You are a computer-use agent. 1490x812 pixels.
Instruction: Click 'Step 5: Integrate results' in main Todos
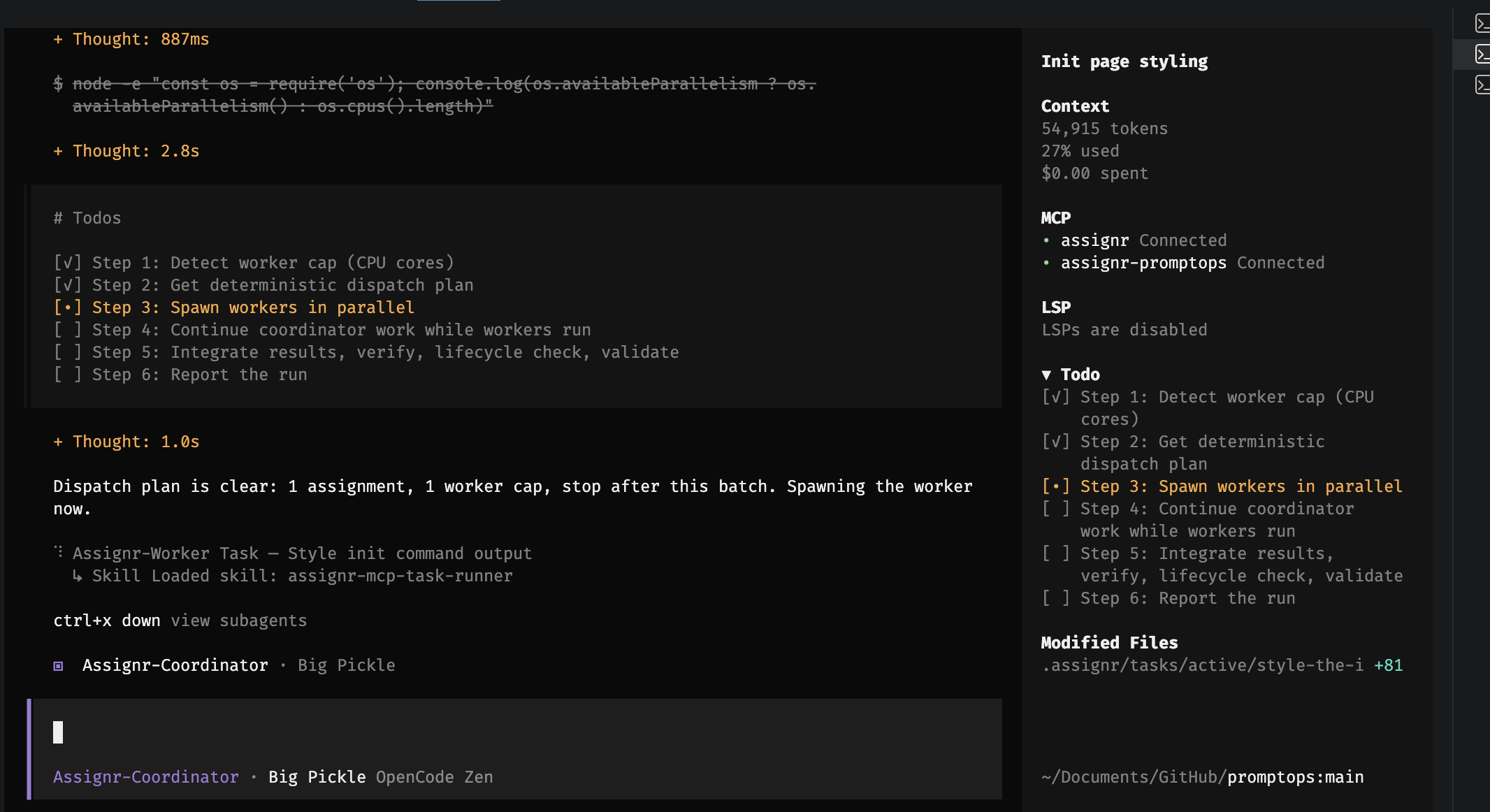[x=386, y=352]
